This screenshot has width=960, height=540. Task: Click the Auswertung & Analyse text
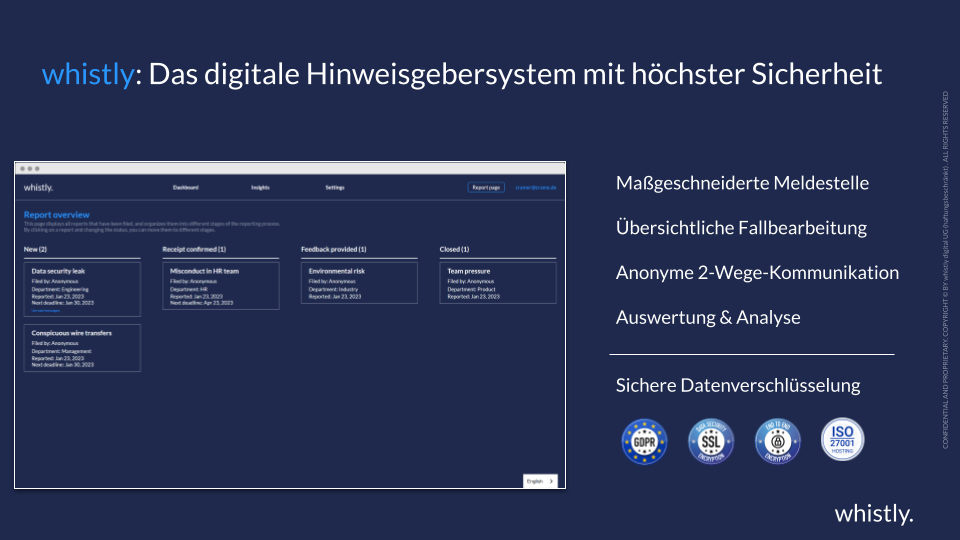pos(708,317)
